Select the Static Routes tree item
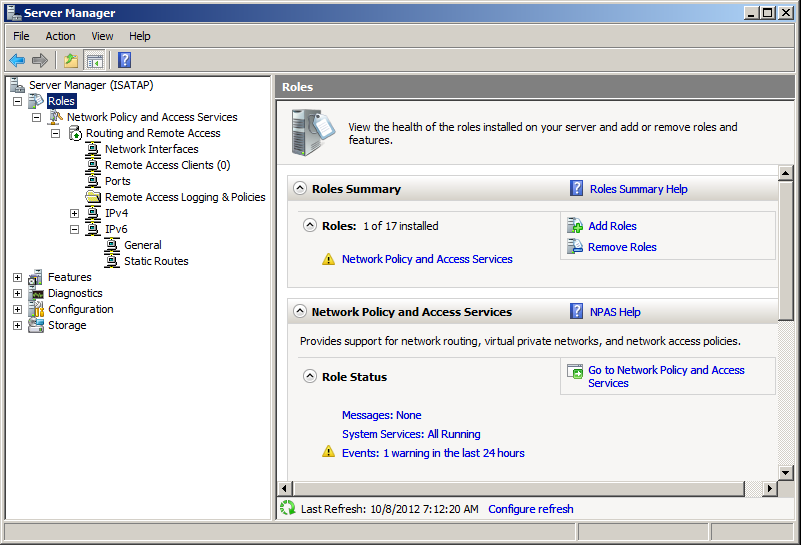This screenshot has height=545, width=801. pyautogui.click(x=156, y=261)
